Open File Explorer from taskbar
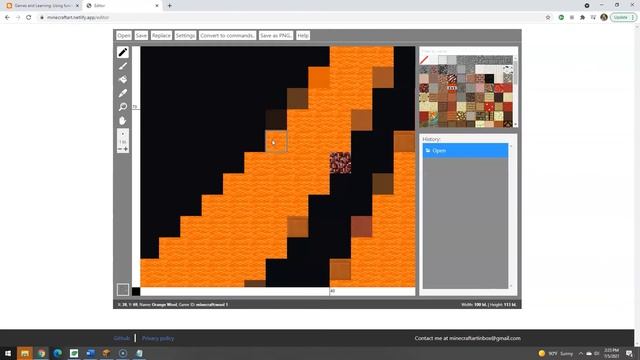640x360 pixels. pyautogui.click(x=24, y=353)
